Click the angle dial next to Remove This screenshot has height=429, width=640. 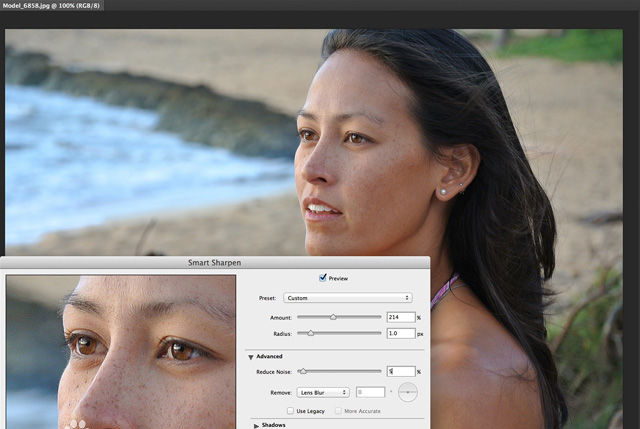tap(408, 392)
